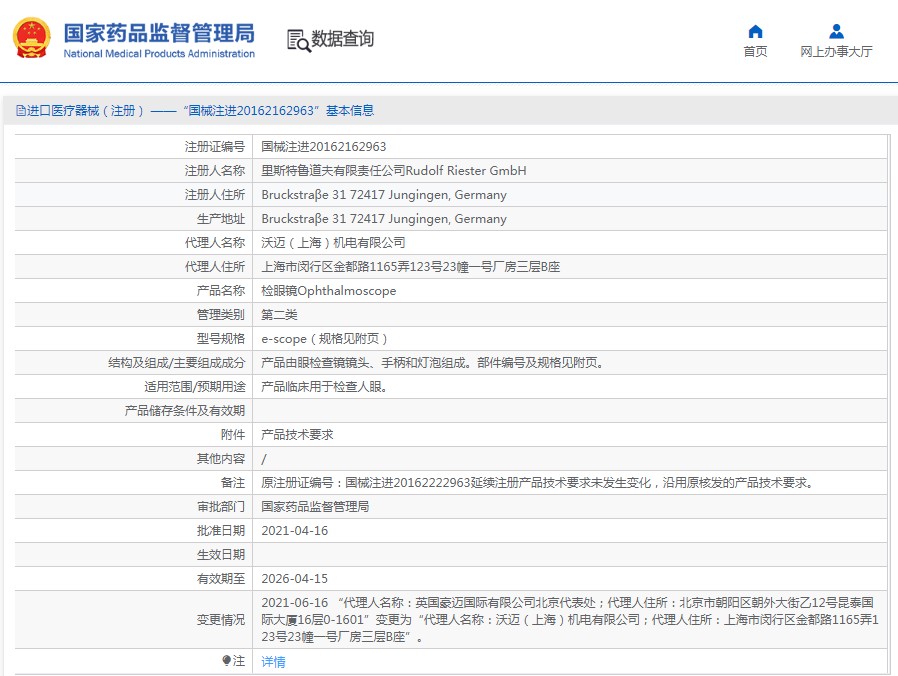Click the small bullet icon beside 注
Viewport: 898px width, 676px height.
pyautogui.click(x=226, y=661)
